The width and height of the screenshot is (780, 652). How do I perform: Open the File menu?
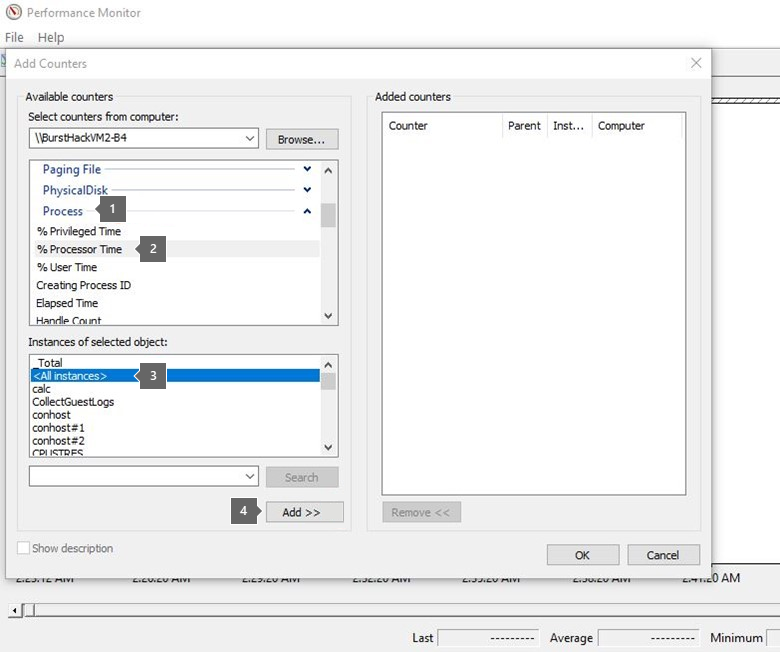pos(14,37)
